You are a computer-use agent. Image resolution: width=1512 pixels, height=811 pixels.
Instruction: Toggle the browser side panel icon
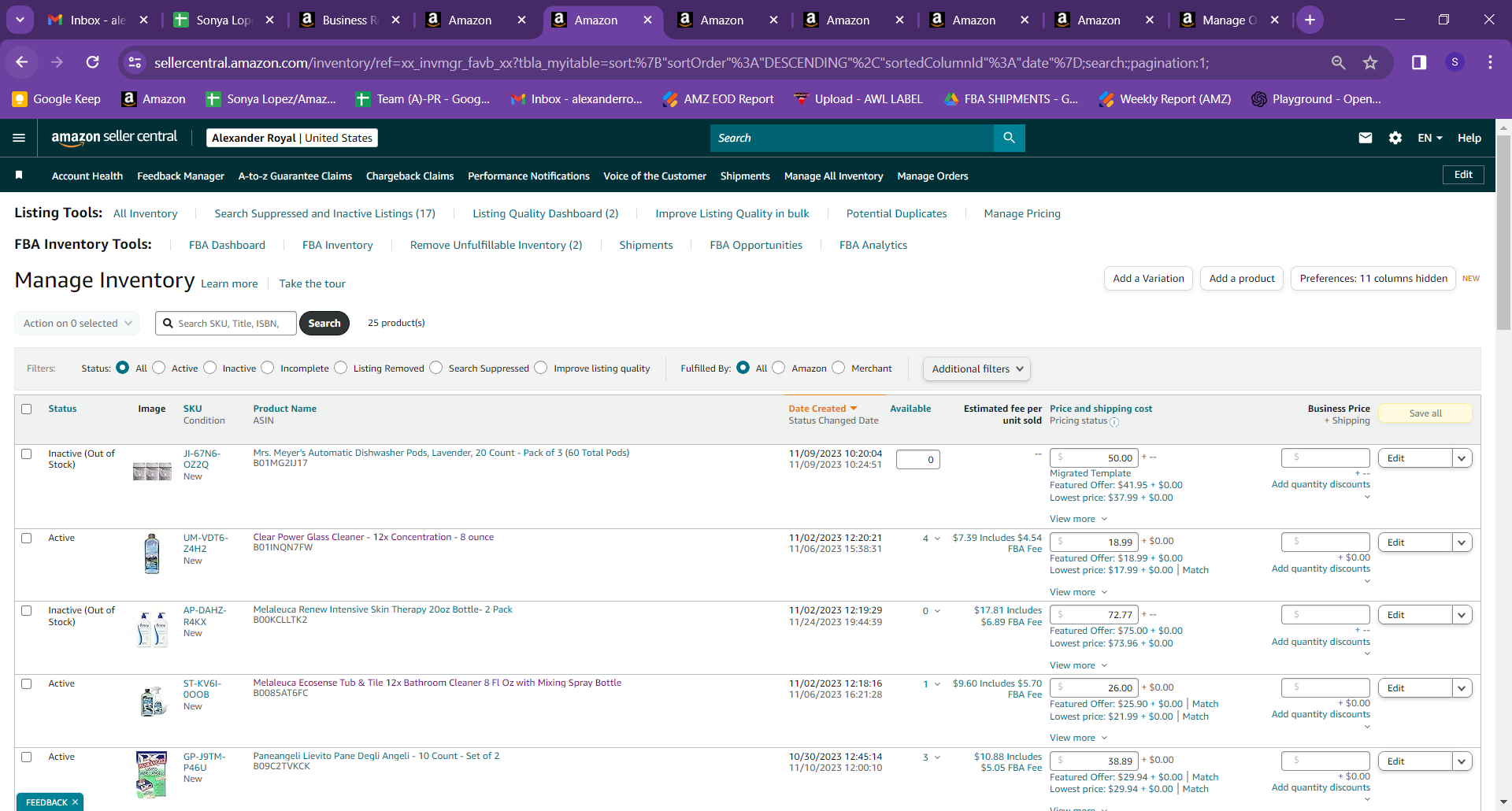[x=1419, y=62]
